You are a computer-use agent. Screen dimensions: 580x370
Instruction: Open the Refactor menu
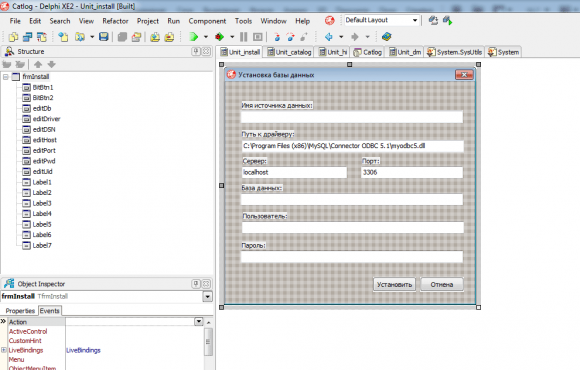click(115, 21)
